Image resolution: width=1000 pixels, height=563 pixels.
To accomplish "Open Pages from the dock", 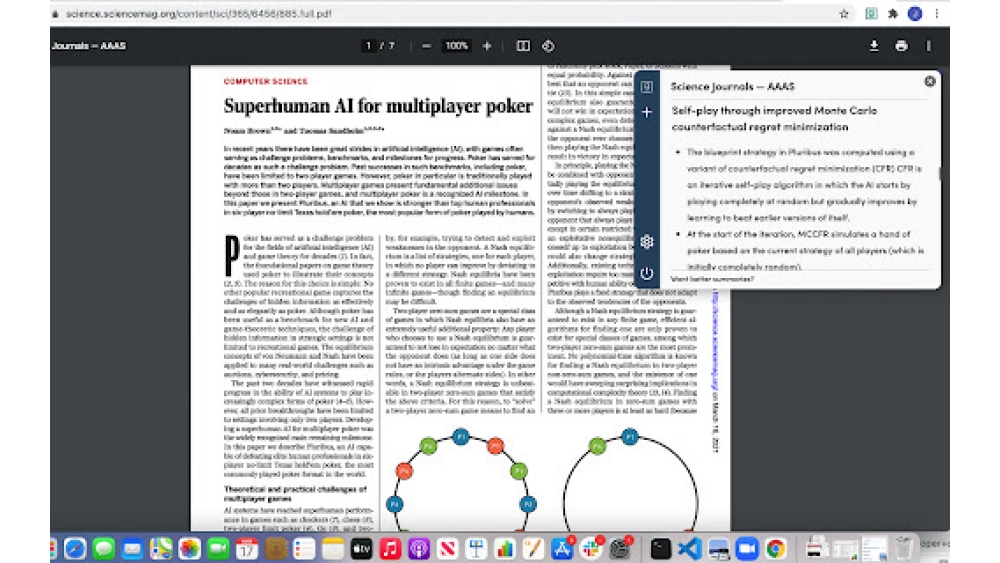I will tap(534, 548).
